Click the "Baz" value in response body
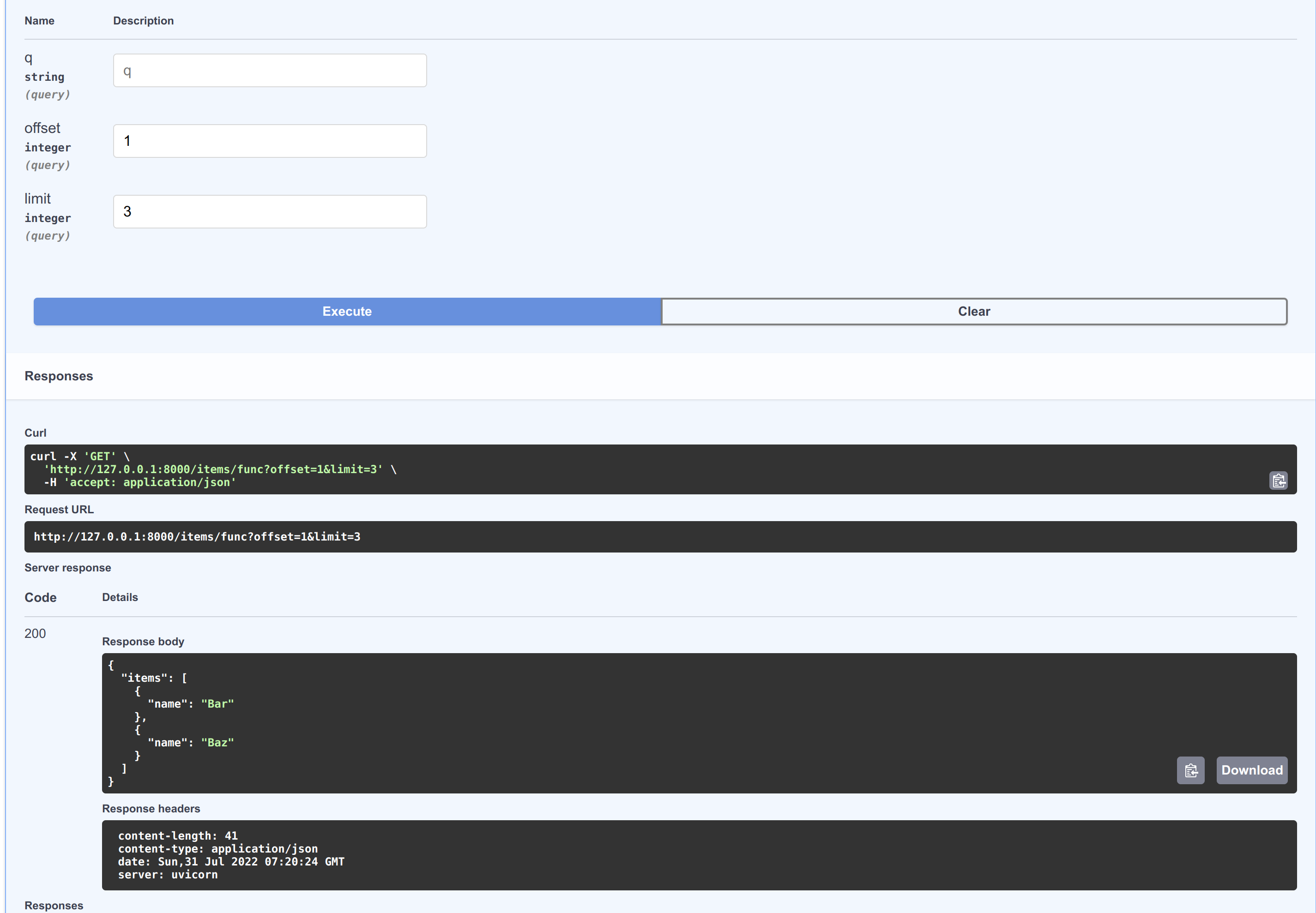This screenshot has width=1316, height=913. point(217,743)
